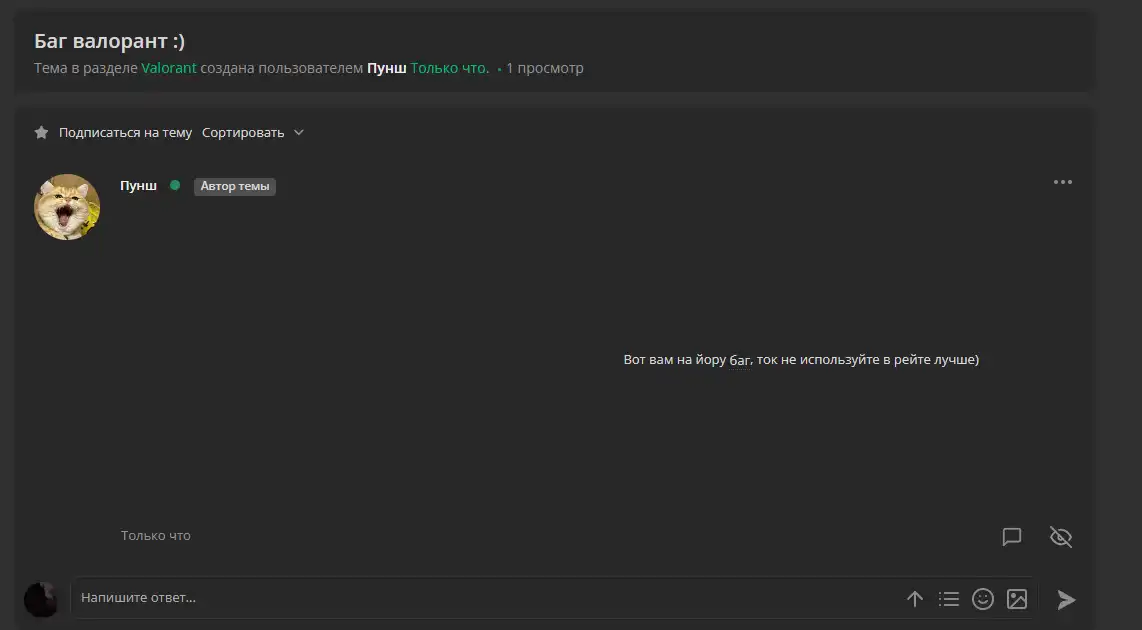Screen dimensions: 1142x630
Task: Expand the Сортировать dropdown
Action: (253, 133)
